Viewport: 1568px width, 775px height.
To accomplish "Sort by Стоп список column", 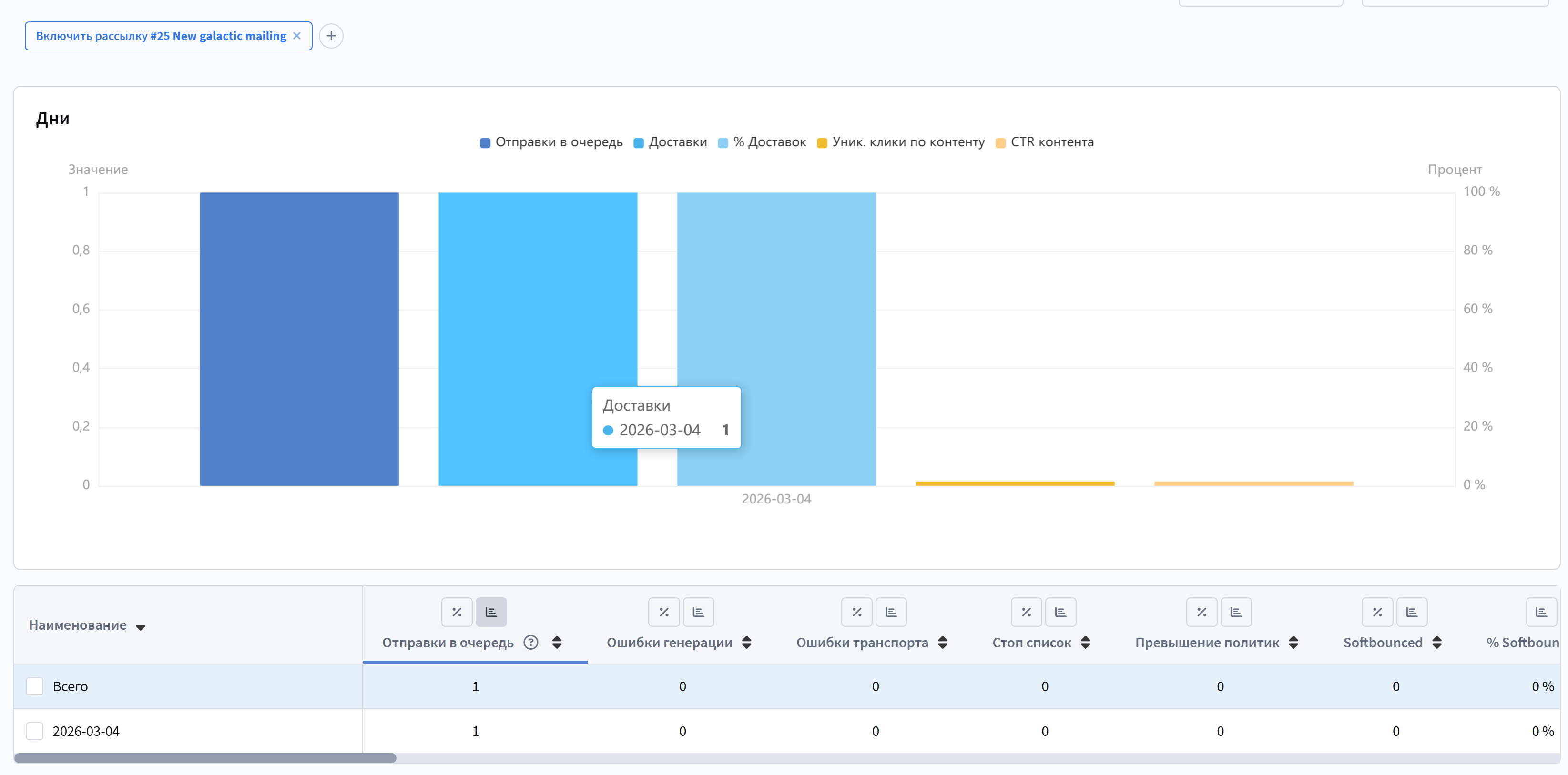I will [x=1085, y=643].
